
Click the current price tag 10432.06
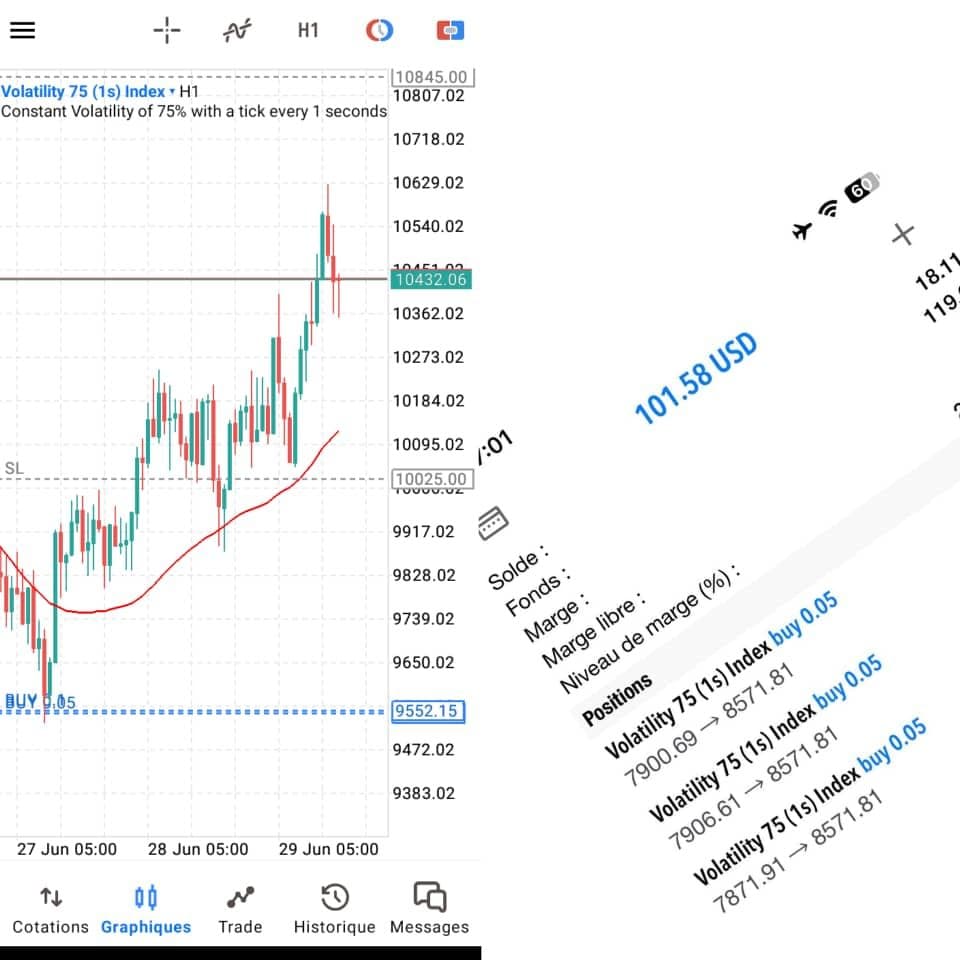[431, 280]
